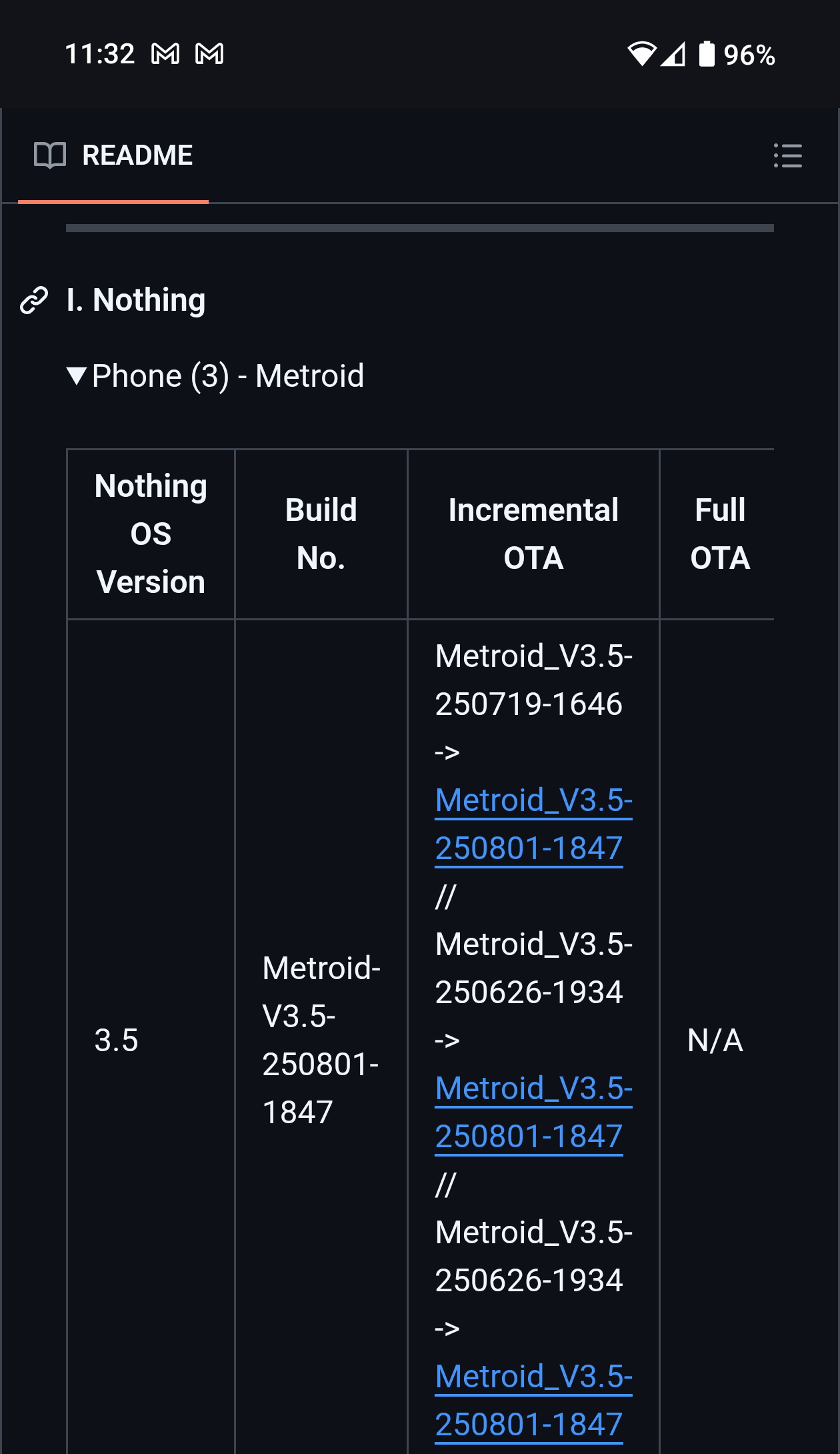Tap the first Gmail notification icon
Screen dimensions: 840x1454
coord(165,54)
